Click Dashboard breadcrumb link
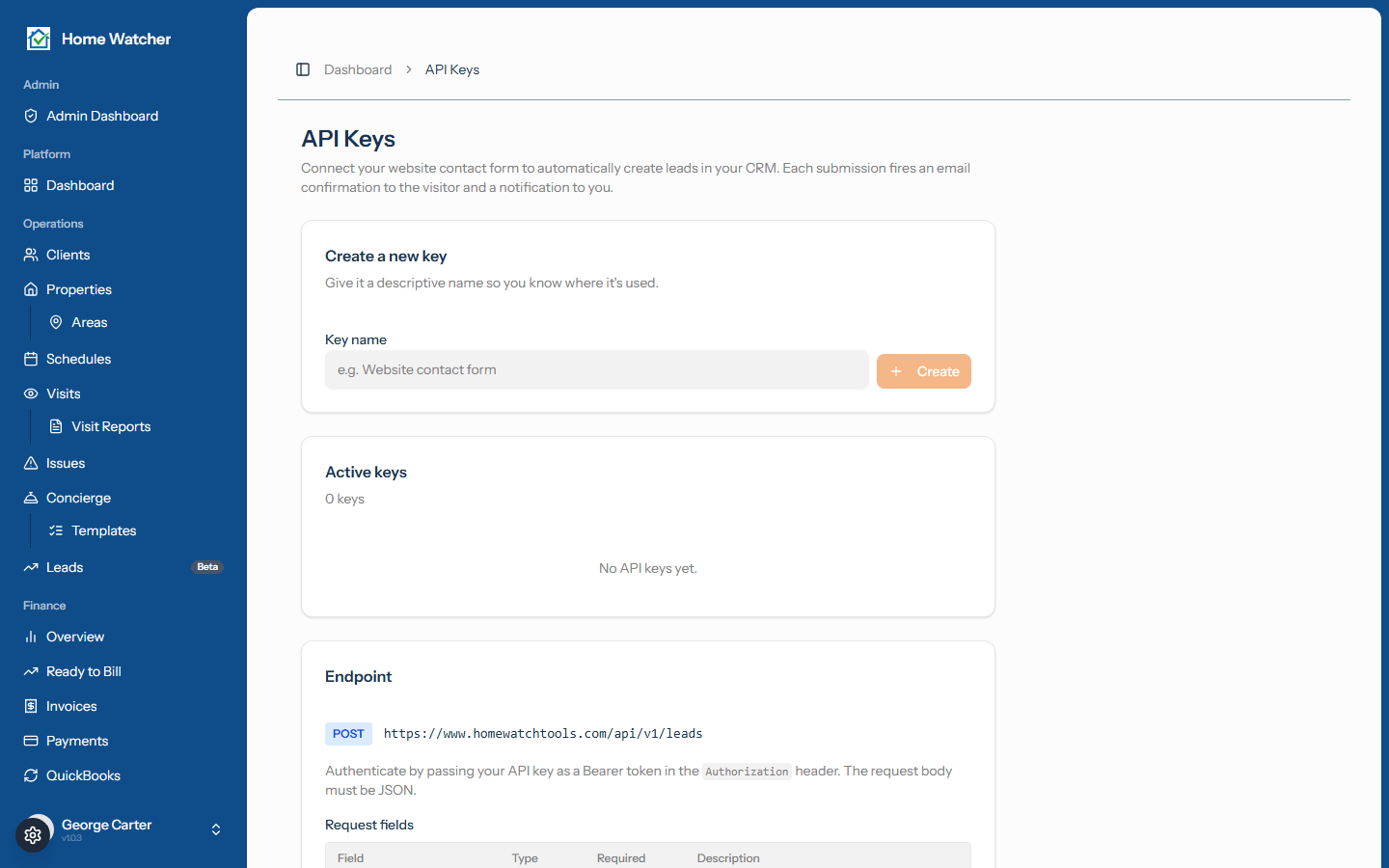Image resolution: width=1389 pixels, height=868 pixels. [x=358, y=69]
